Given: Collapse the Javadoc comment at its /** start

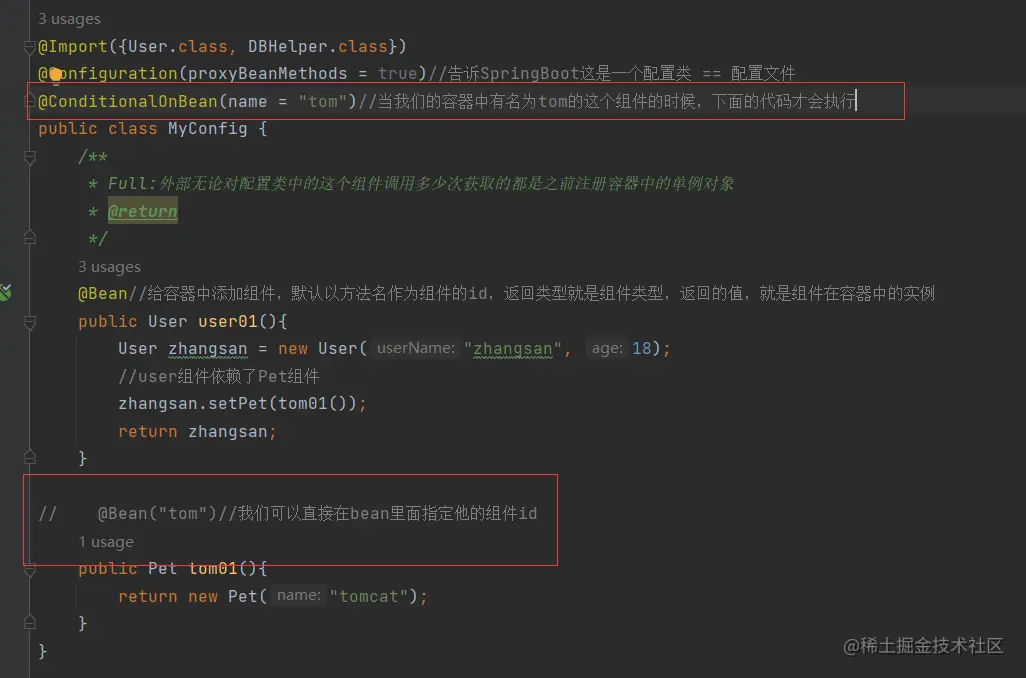Looking at the screenshot, I should coord(29,157).
